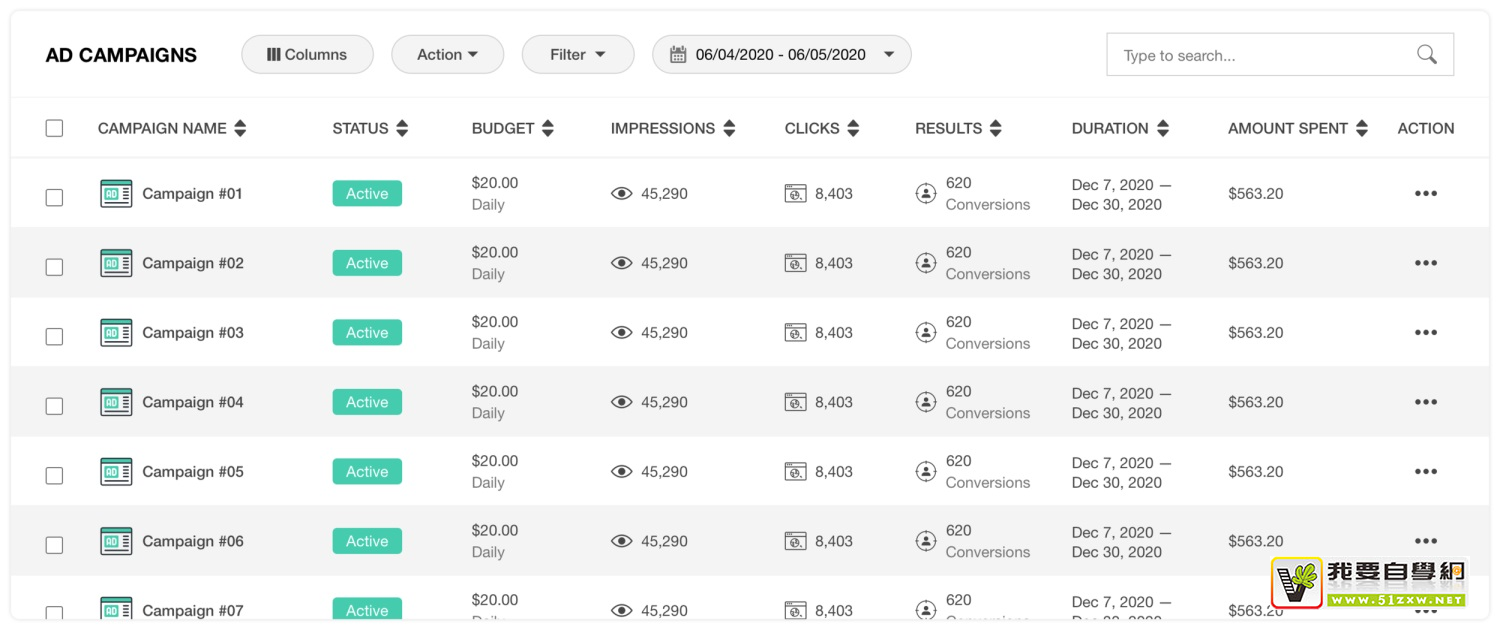
Task: Open the three-dot action menu for Campaign #04
Action: pos(1426,402)
